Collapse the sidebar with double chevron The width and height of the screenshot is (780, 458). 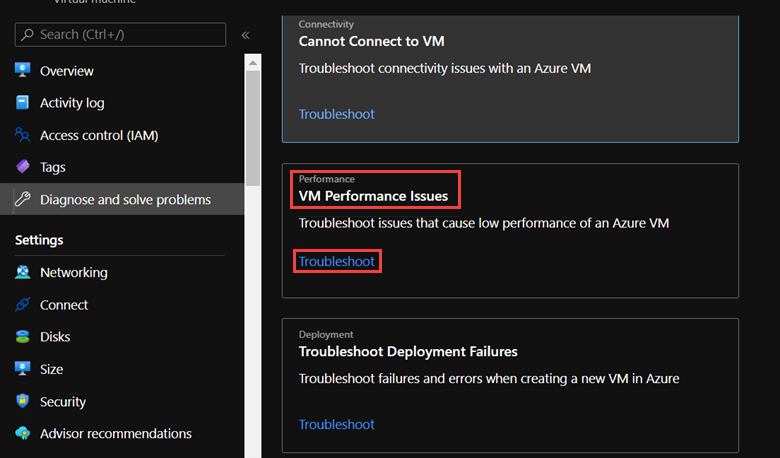pos(246,35)
